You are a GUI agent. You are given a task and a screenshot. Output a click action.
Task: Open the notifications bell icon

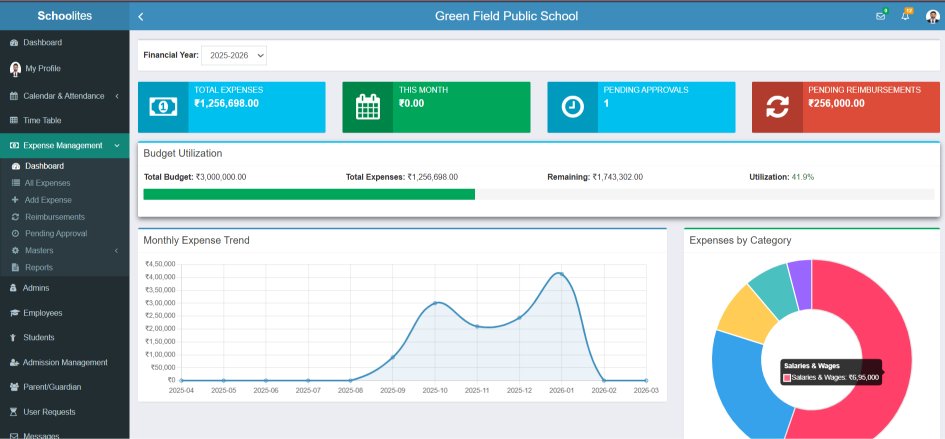[x=905, y=16]
